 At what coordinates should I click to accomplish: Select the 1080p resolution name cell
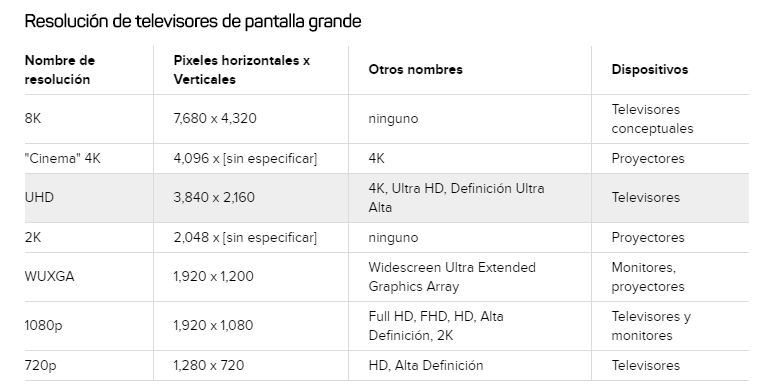43,325
